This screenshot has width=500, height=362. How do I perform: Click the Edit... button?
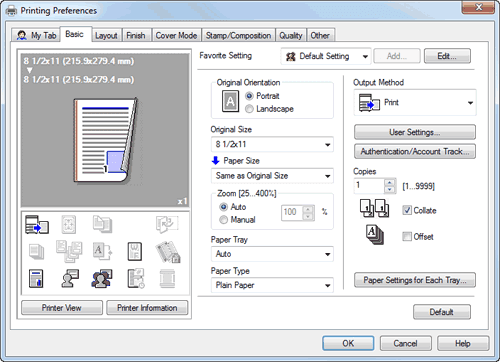[447, 56]
